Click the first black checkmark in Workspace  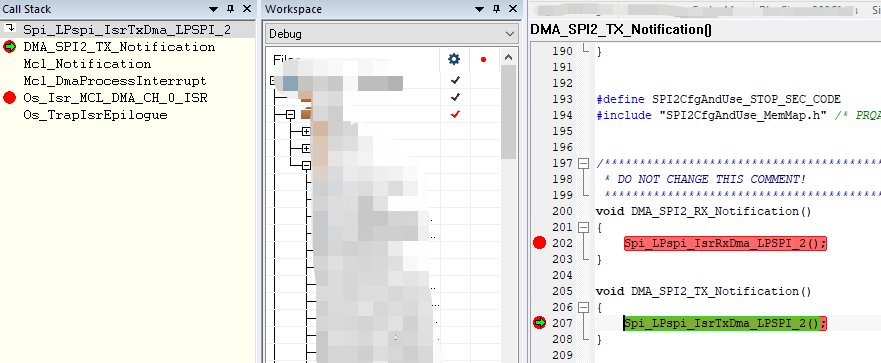[455, 80]
